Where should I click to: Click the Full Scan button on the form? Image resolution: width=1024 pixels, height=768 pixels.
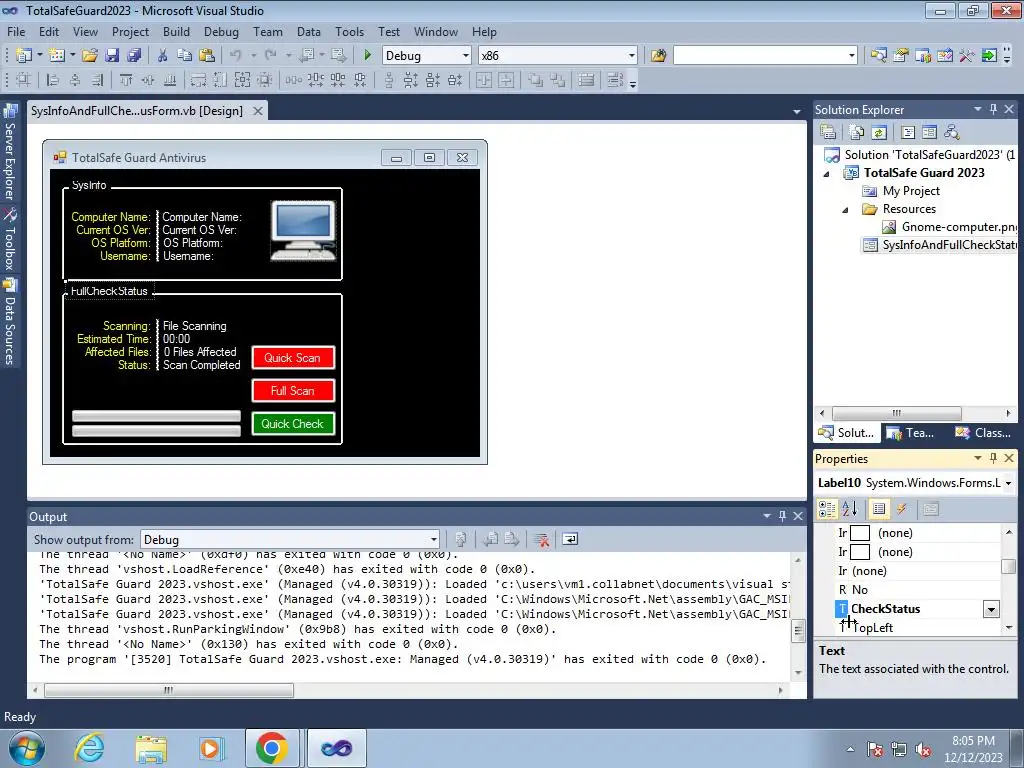293,391
